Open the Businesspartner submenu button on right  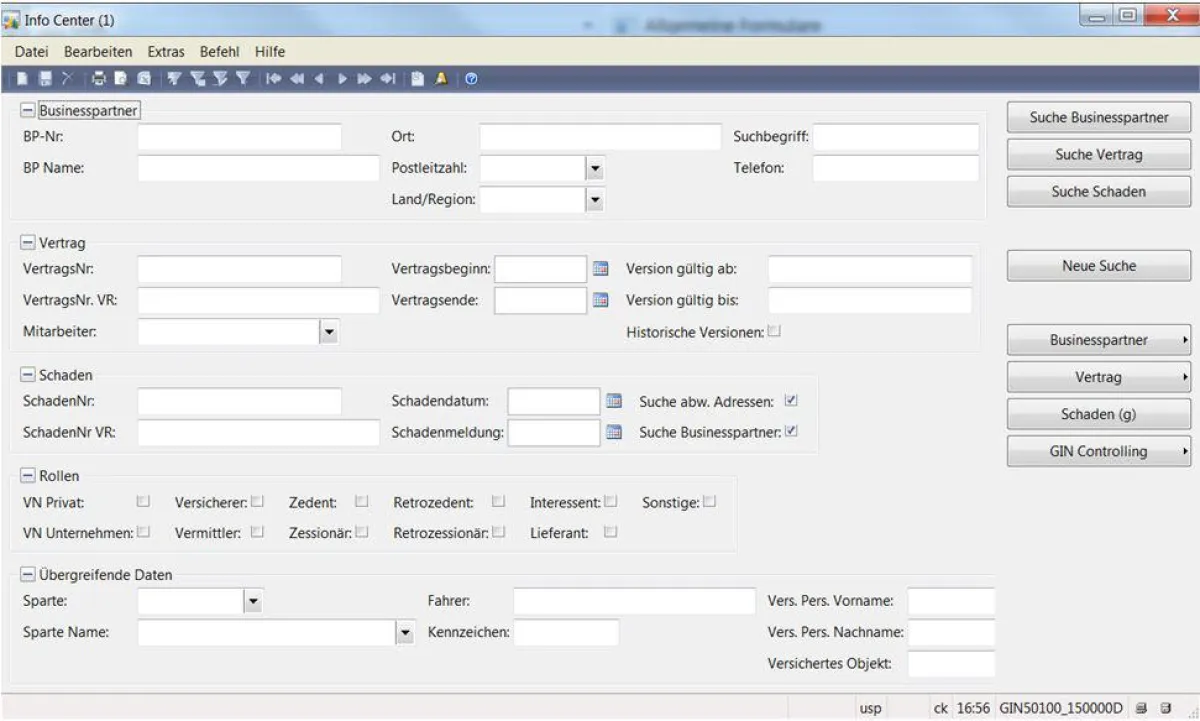click(1099, 340)
